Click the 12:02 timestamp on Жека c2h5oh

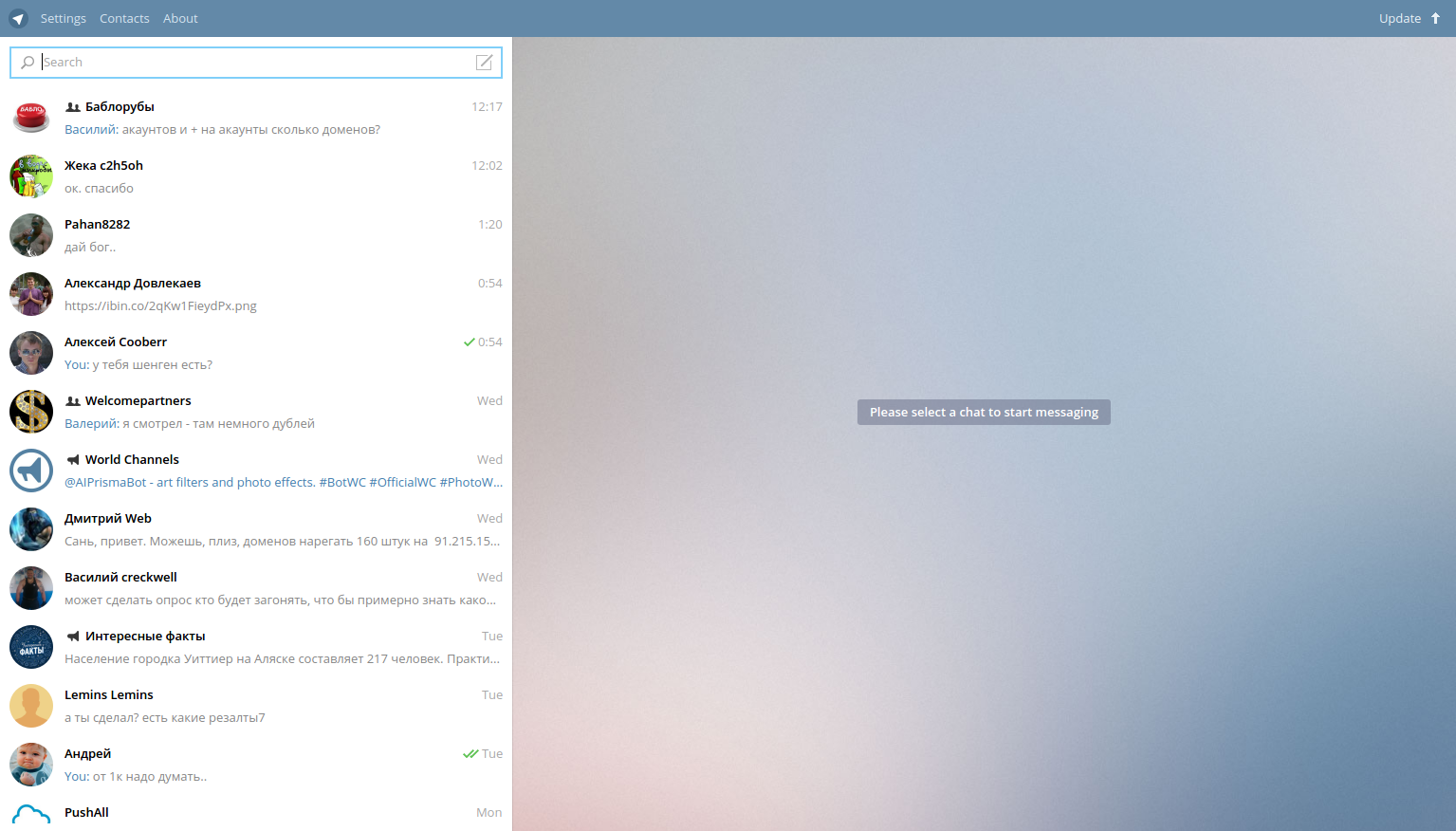[x=487, y=166]
